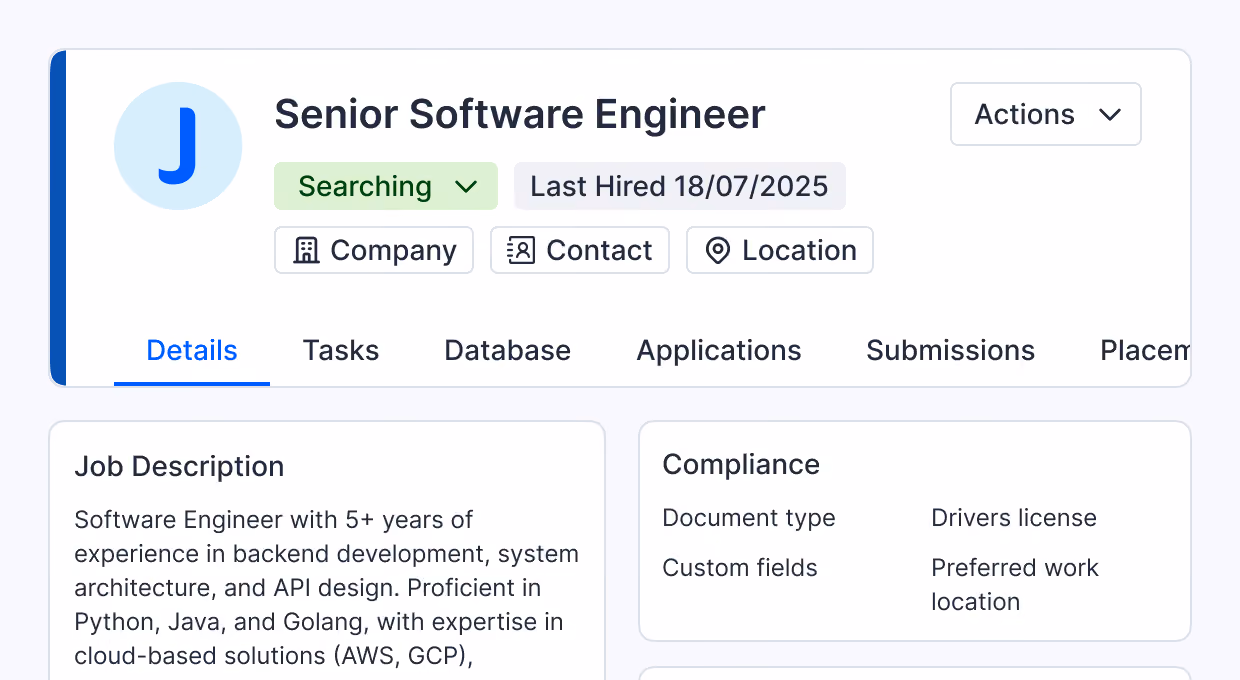Click the Job Description heading

[179, 466]
